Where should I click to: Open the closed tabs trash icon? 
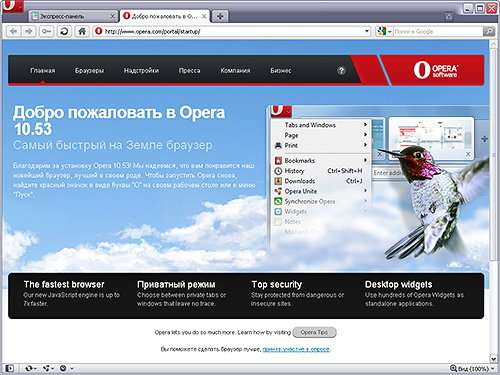pyautogui.click(x=449, y=16)
